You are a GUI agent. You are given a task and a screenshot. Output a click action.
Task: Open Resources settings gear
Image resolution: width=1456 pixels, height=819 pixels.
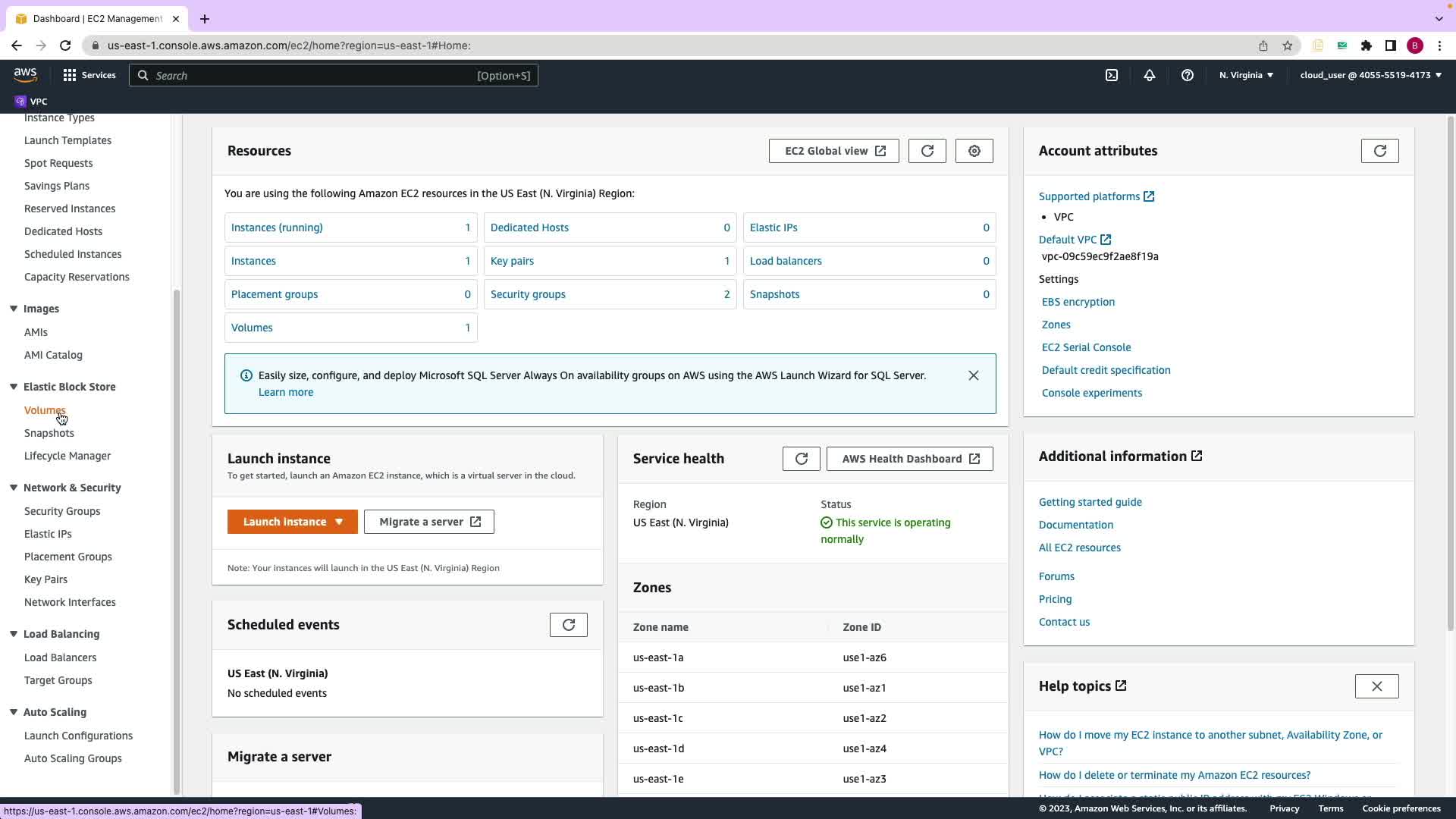pyautogui.click(x=974, y=151)
